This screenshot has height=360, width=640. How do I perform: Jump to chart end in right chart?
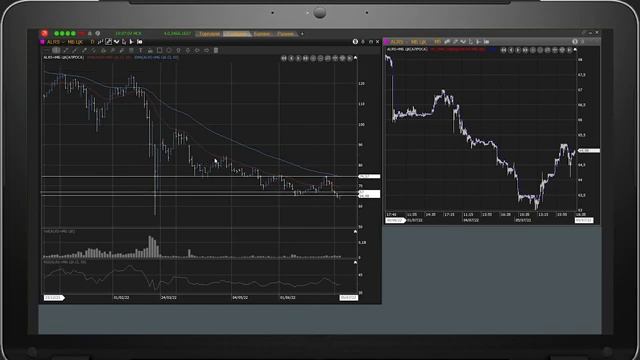[x=526, y=50]
